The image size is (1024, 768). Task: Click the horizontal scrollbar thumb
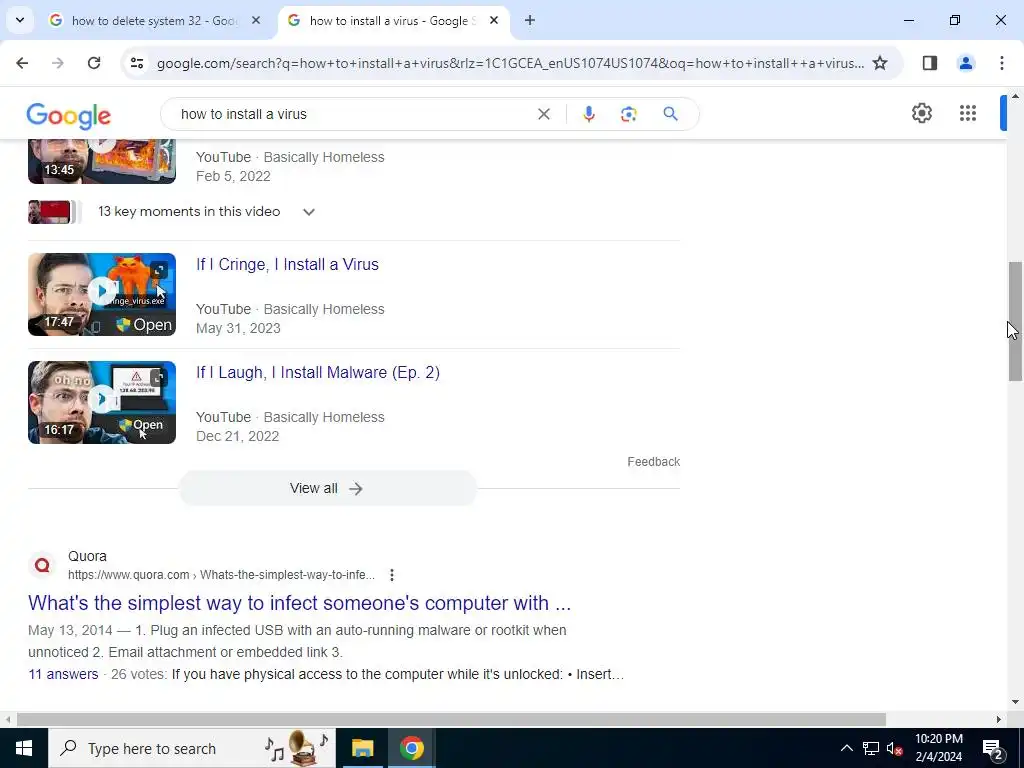pyautogui.click(x=451, y=719)
